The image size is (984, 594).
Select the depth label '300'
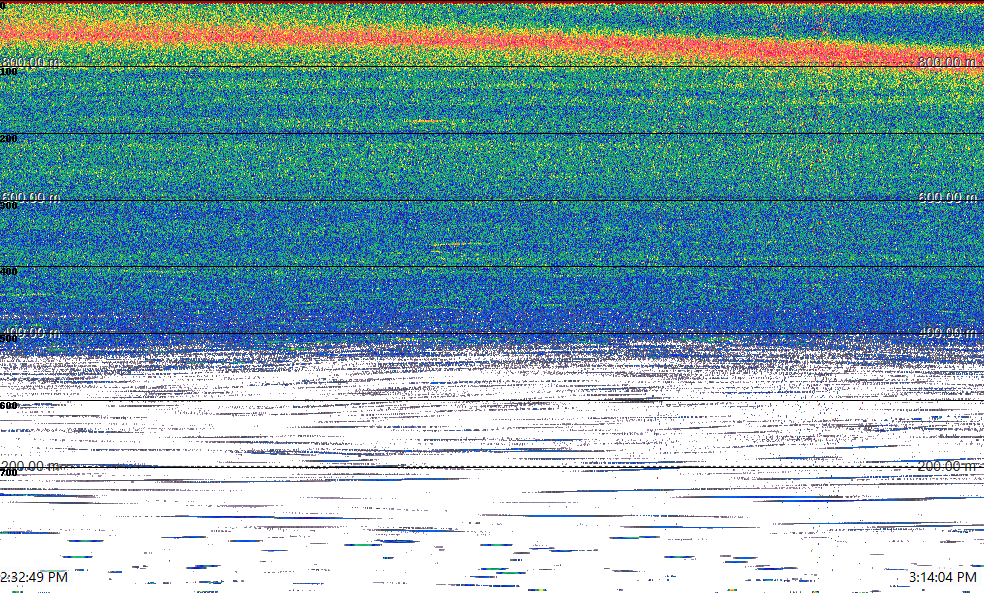(9, 206)
